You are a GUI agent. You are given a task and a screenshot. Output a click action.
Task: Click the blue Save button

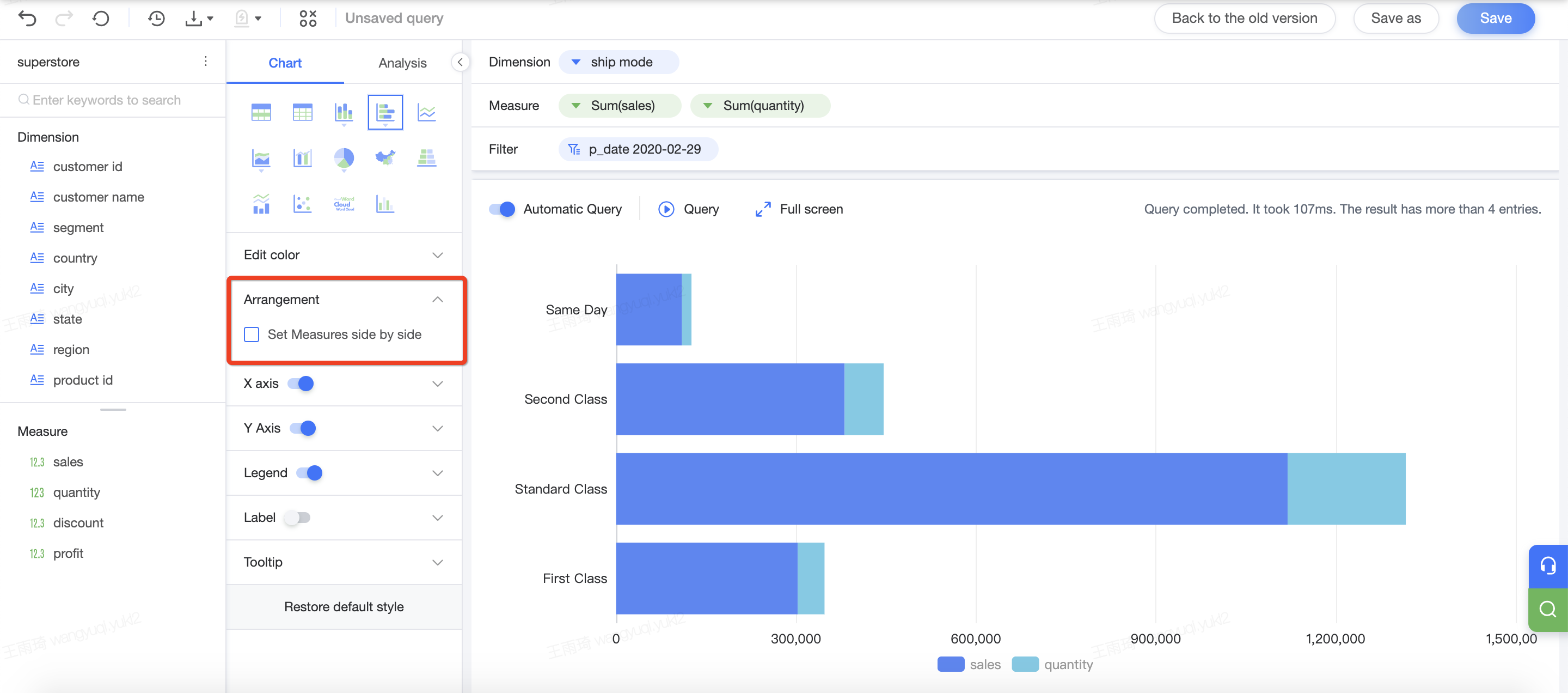pyautogui.click(x=1496, y=19)
